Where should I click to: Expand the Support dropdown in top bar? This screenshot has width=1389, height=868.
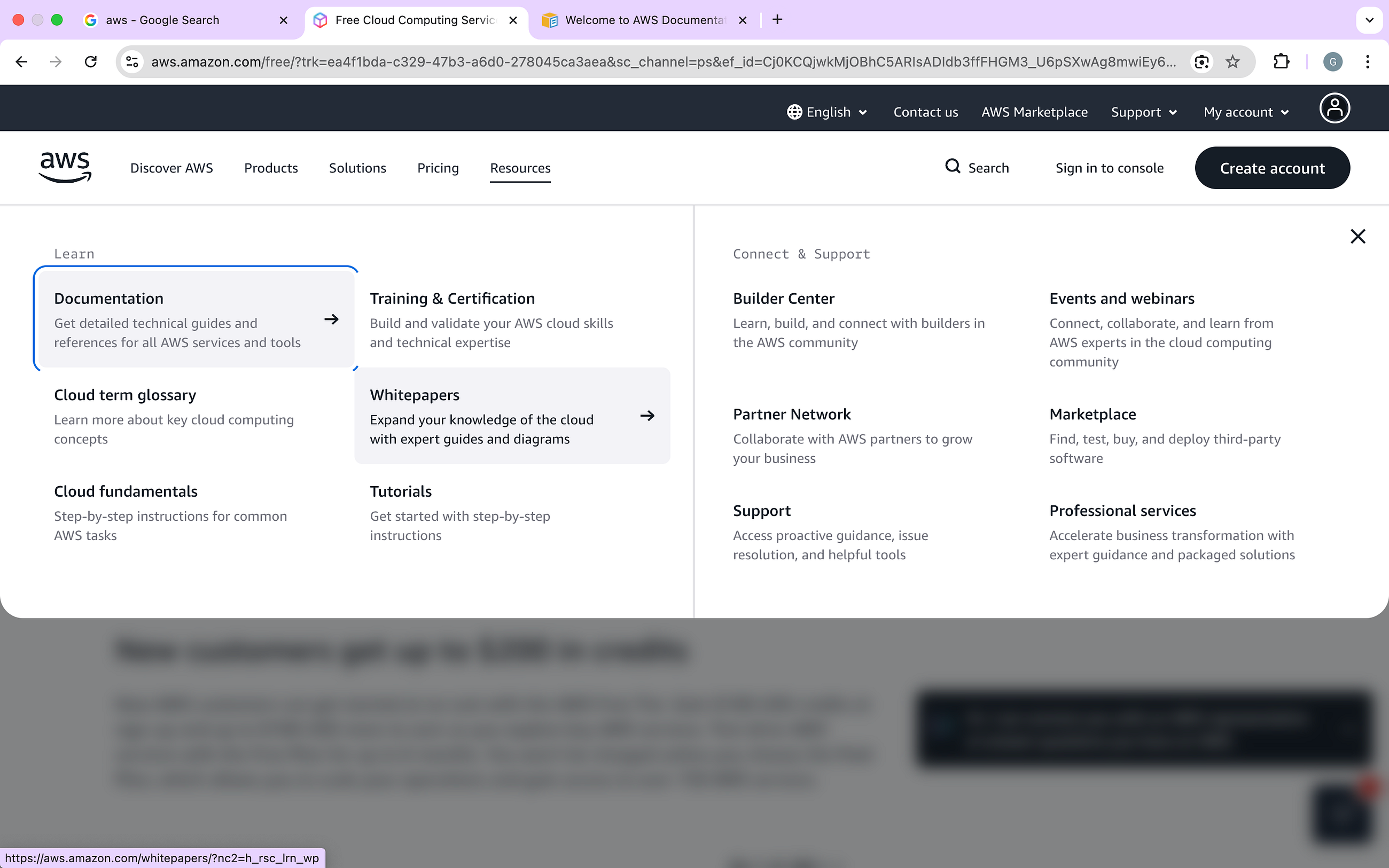point(1144,112)
